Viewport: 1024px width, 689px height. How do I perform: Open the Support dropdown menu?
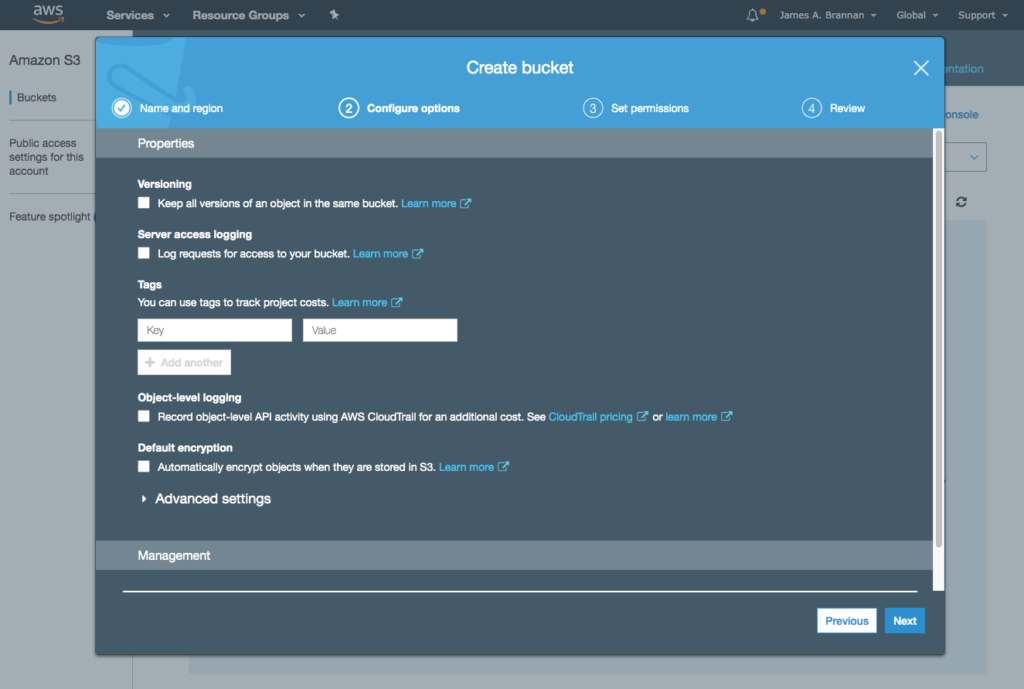click(x=983, y=15)
